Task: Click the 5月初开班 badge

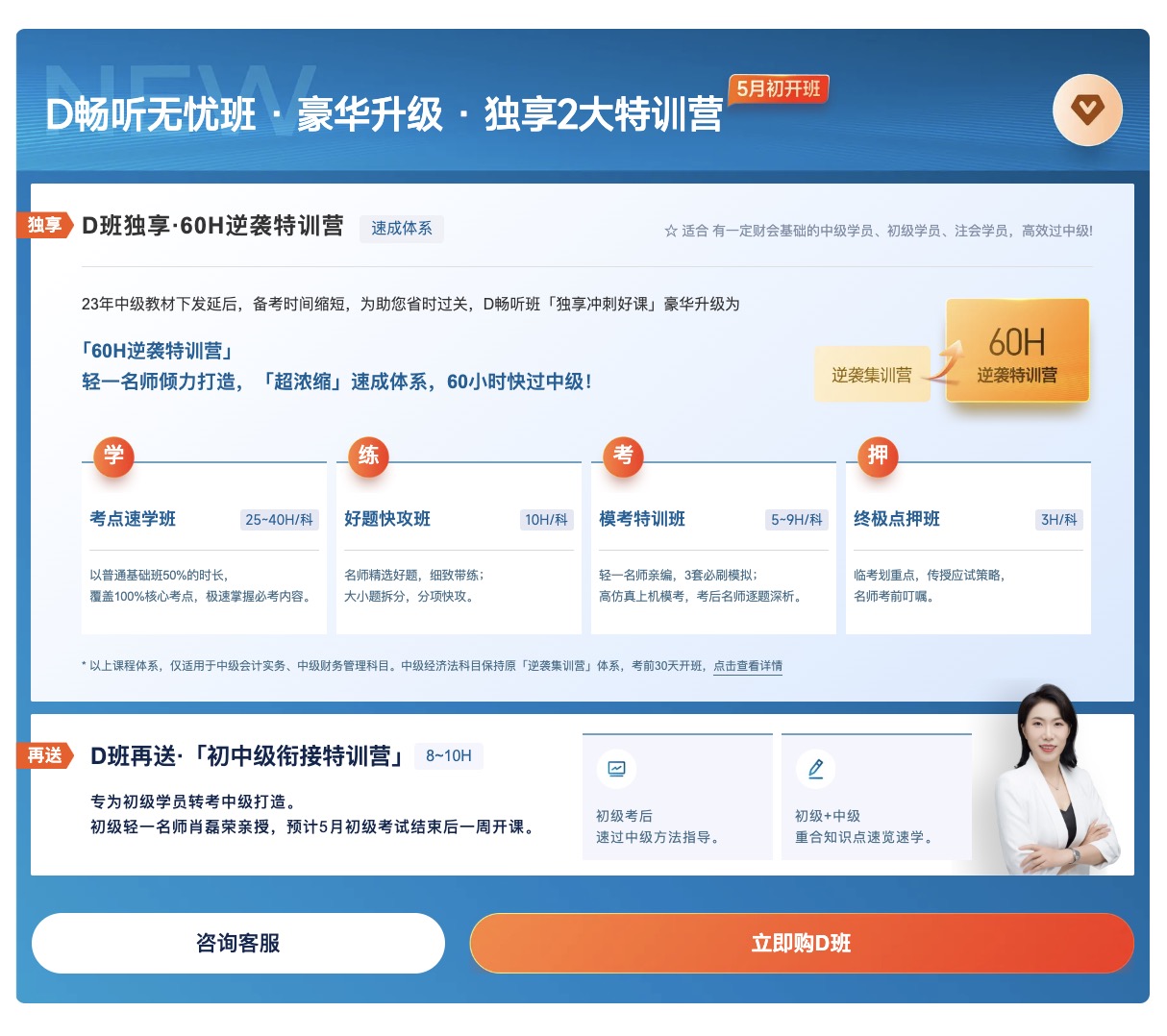Action: point(779,89)
